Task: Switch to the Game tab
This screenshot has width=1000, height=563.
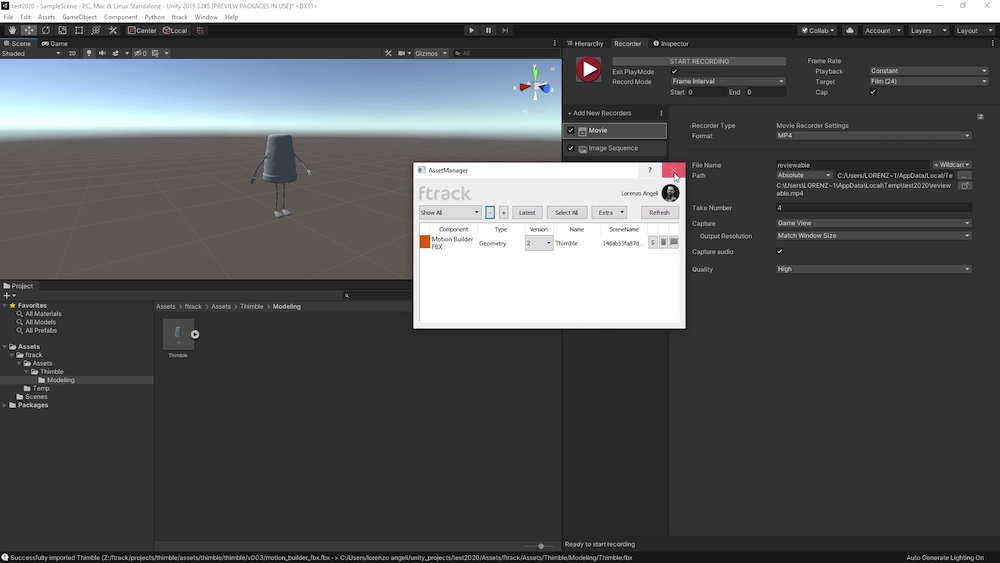Action: 55,43
